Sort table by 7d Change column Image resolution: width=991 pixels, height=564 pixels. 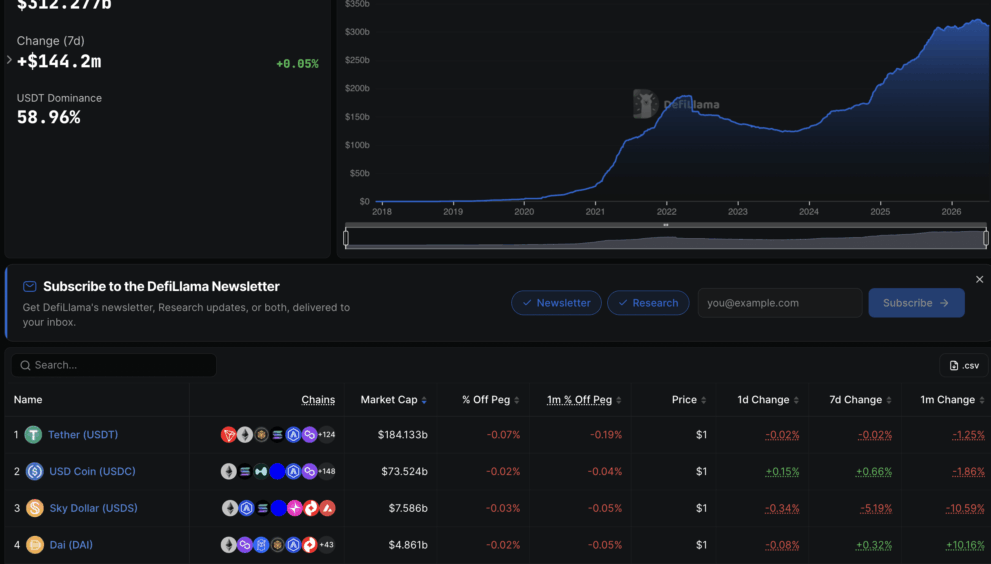click(x=860, y=400)
